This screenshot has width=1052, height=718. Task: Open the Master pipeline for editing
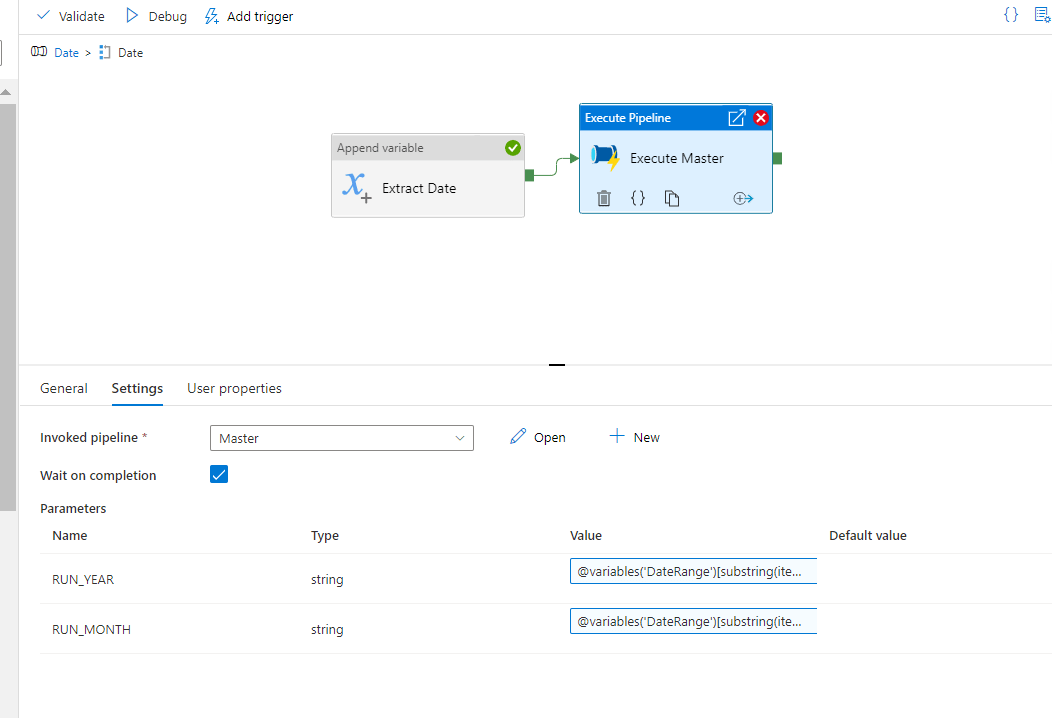coord(537,437)
